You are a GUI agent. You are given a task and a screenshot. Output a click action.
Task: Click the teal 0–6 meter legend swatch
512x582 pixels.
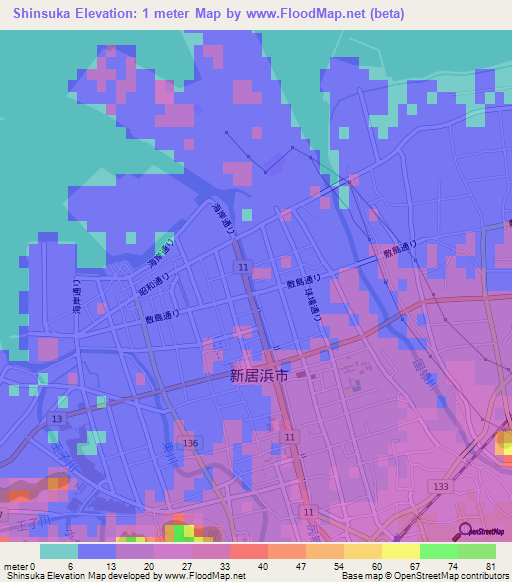pyautogui.click(x=59, y=552)
